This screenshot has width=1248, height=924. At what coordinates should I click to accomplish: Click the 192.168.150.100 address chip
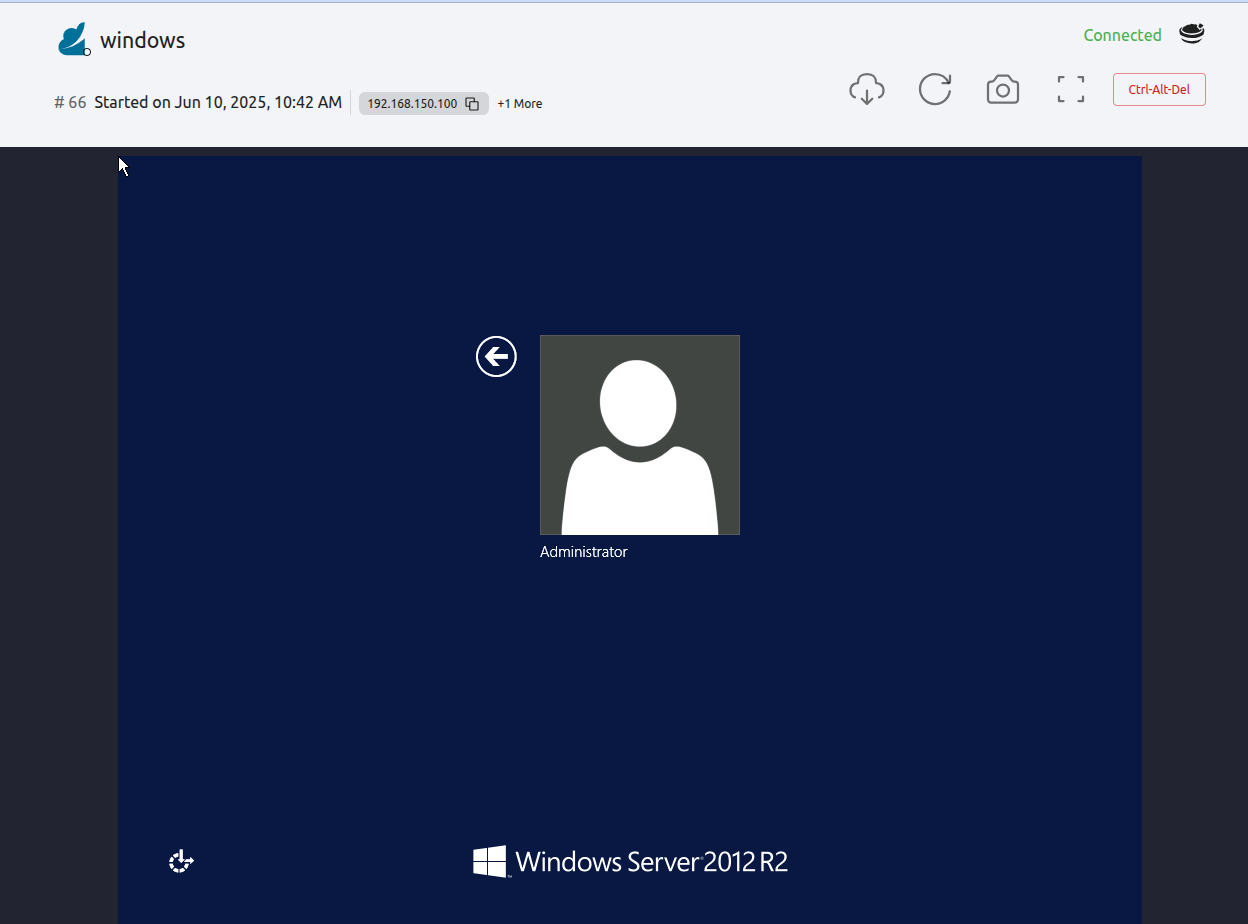(414, 103)
